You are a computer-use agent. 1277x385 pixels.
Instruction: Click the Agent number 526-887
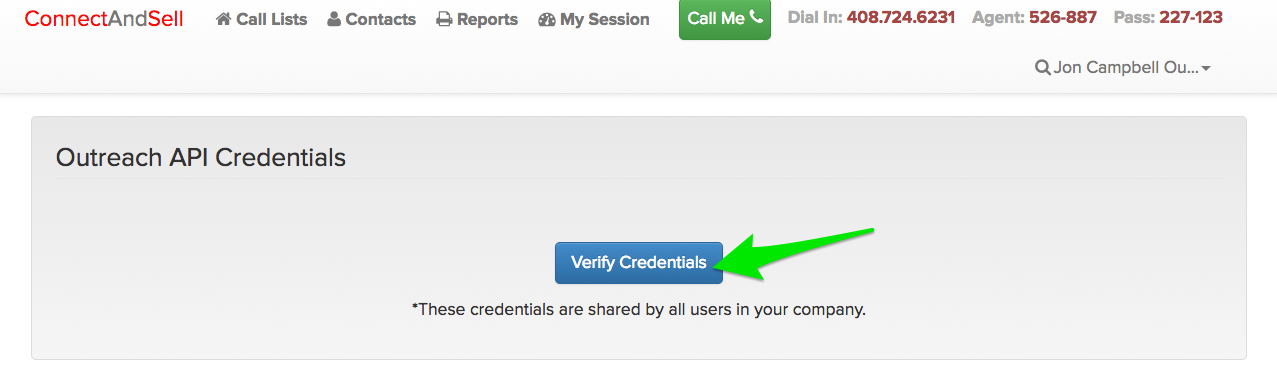tap(1063, 18)
